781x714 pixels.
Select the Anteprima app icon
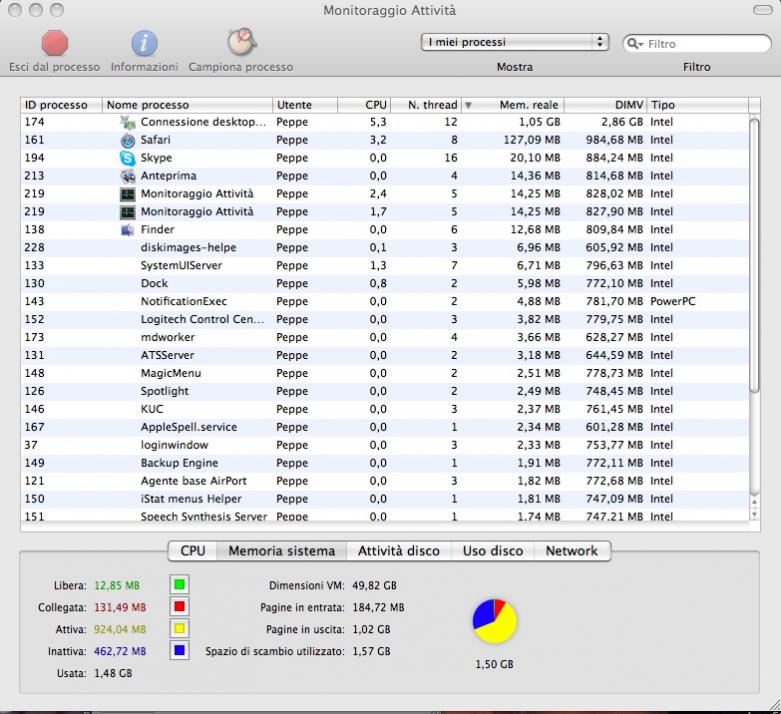(128, 176)
